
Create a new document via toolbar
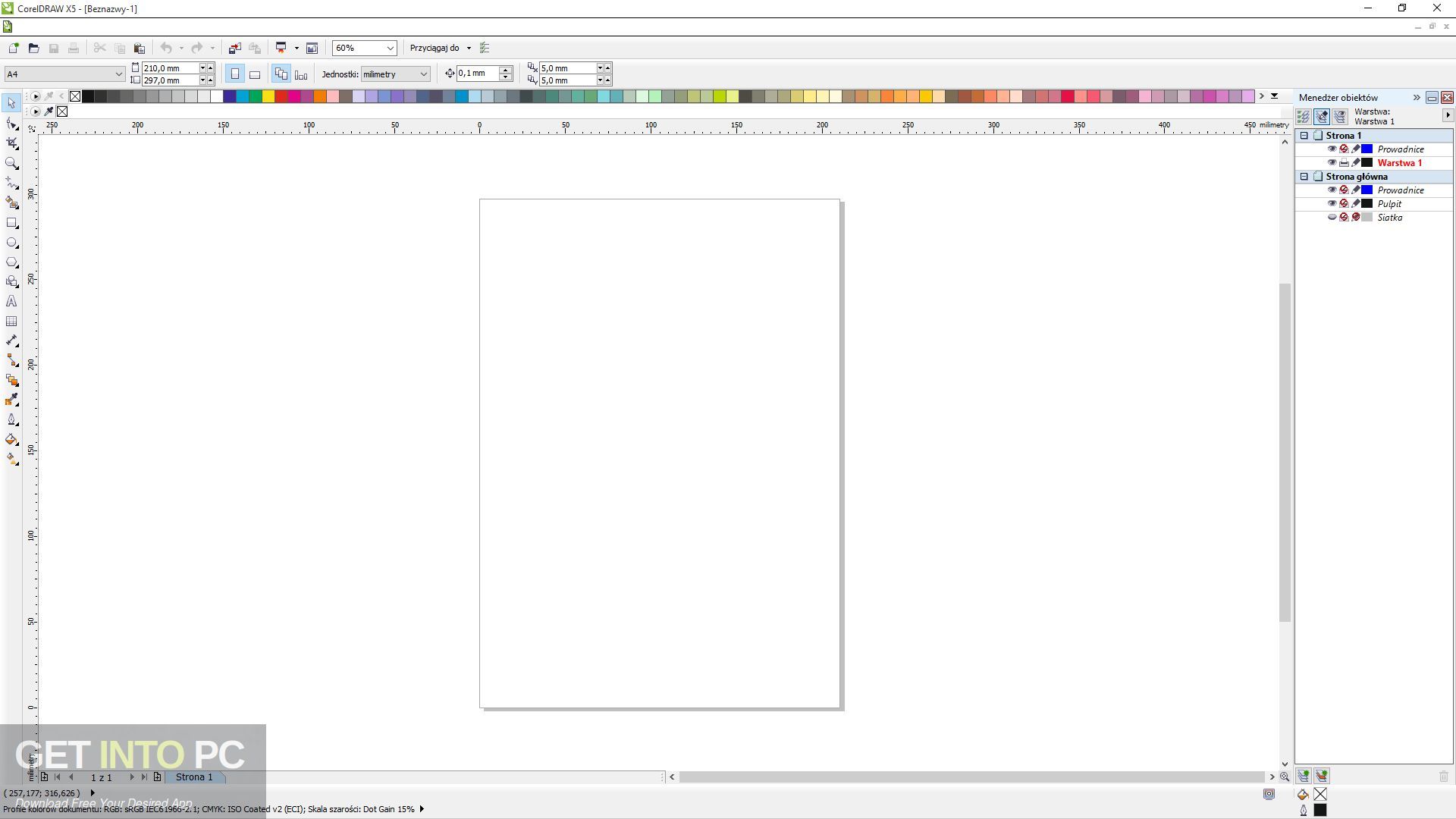pos(13,48)
